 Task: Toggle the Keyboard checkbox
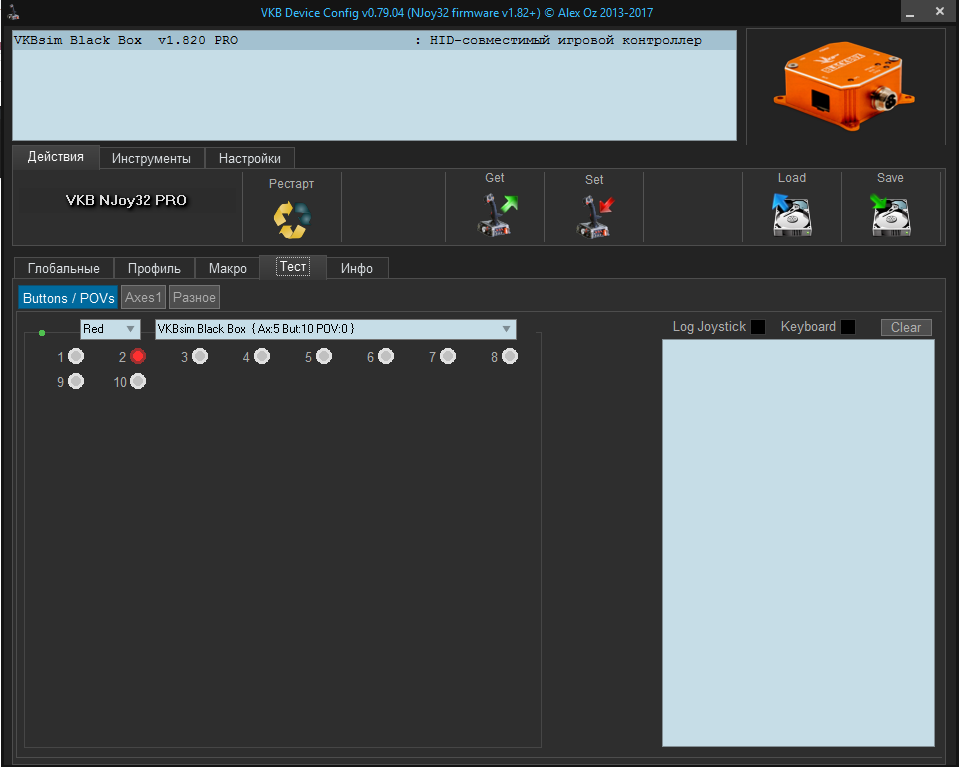(x=848, y=327)
